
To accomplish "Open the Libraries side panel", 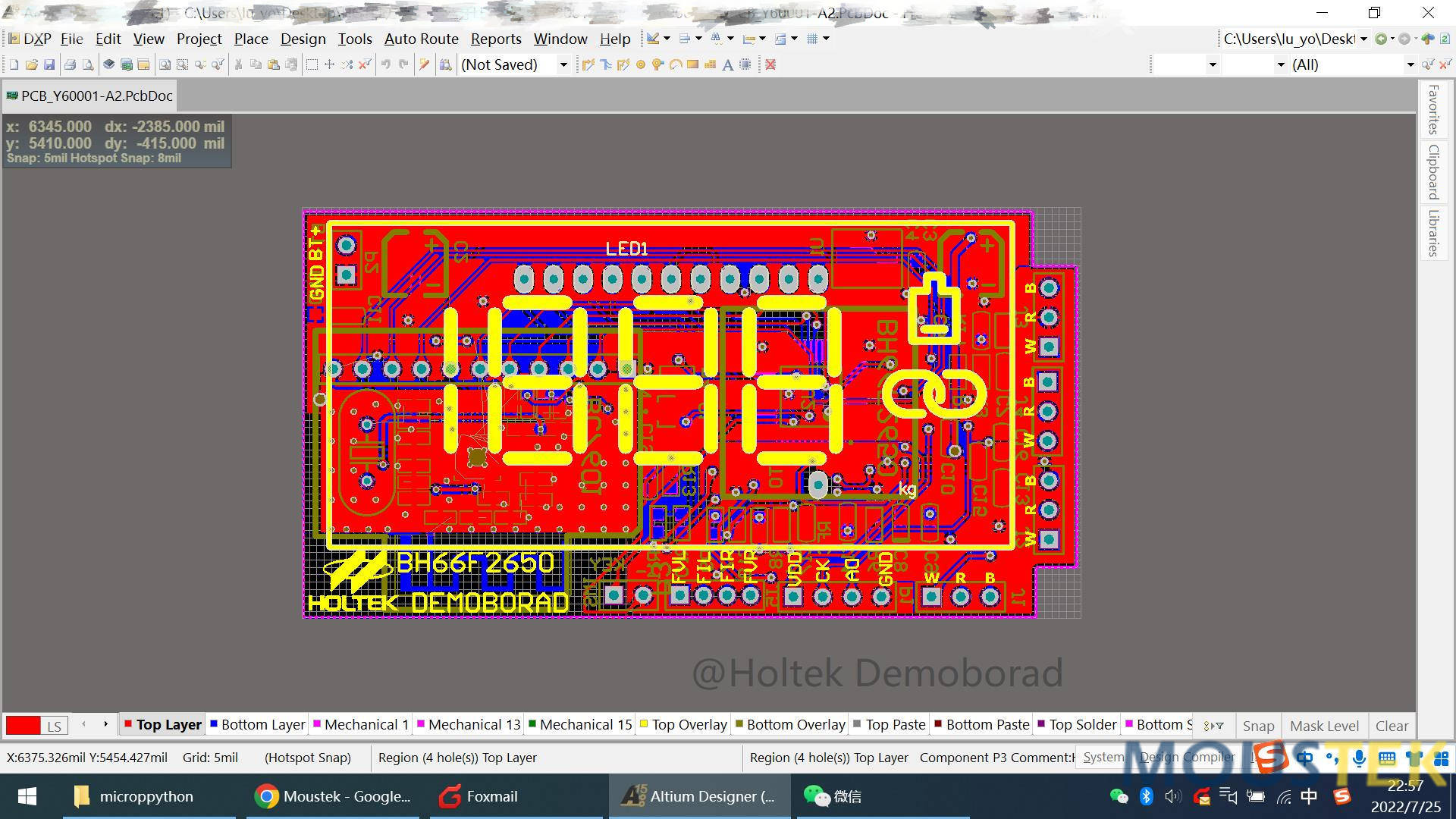I will 1432,234.
